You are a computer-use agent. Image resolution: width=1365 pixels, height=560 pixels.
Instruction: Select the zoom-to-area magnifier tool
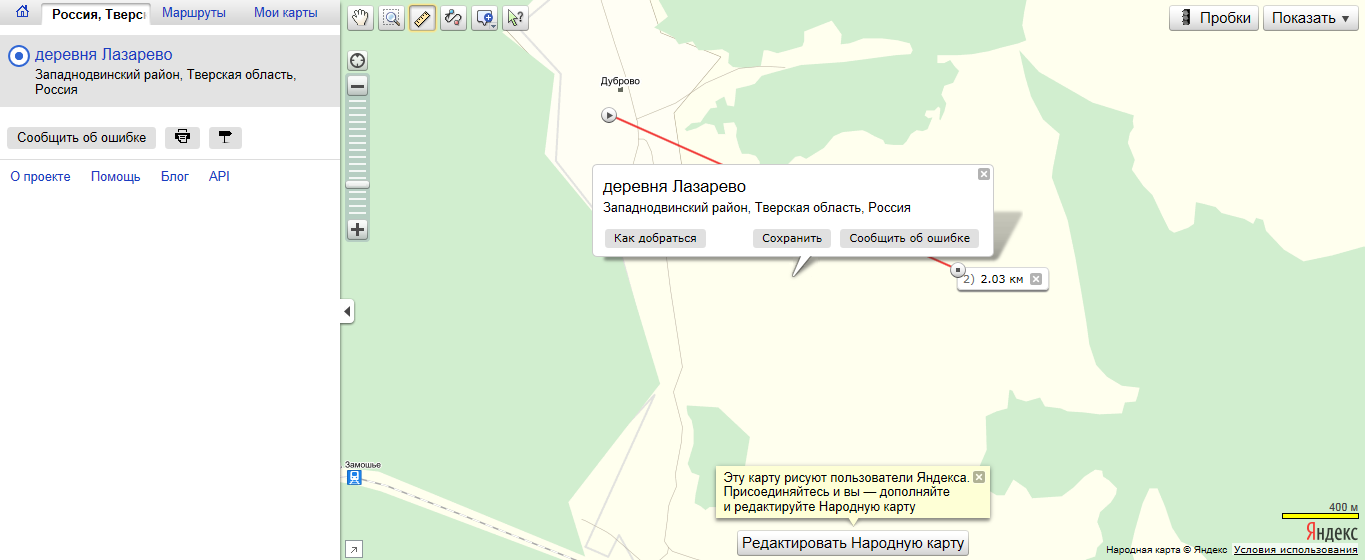[x=391, y=17]
